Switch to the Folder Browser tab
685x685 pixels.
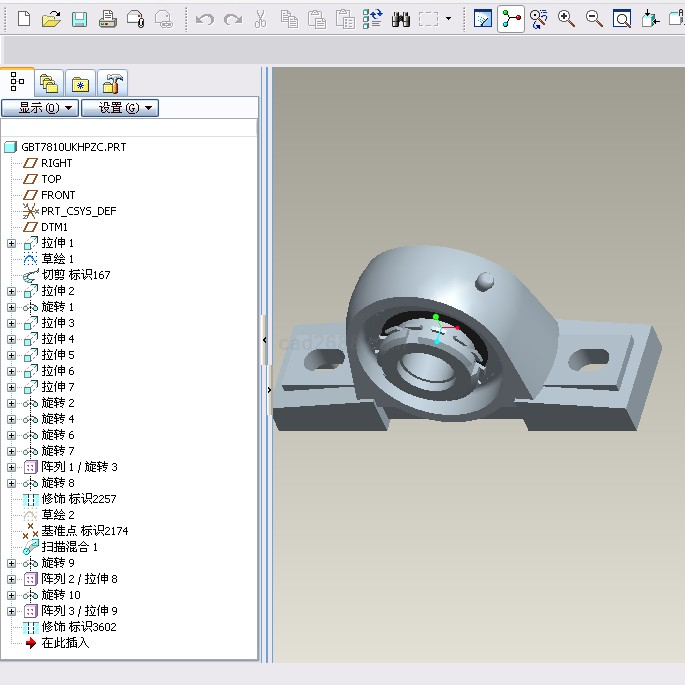pyautogui.click(x=49, y=83)
